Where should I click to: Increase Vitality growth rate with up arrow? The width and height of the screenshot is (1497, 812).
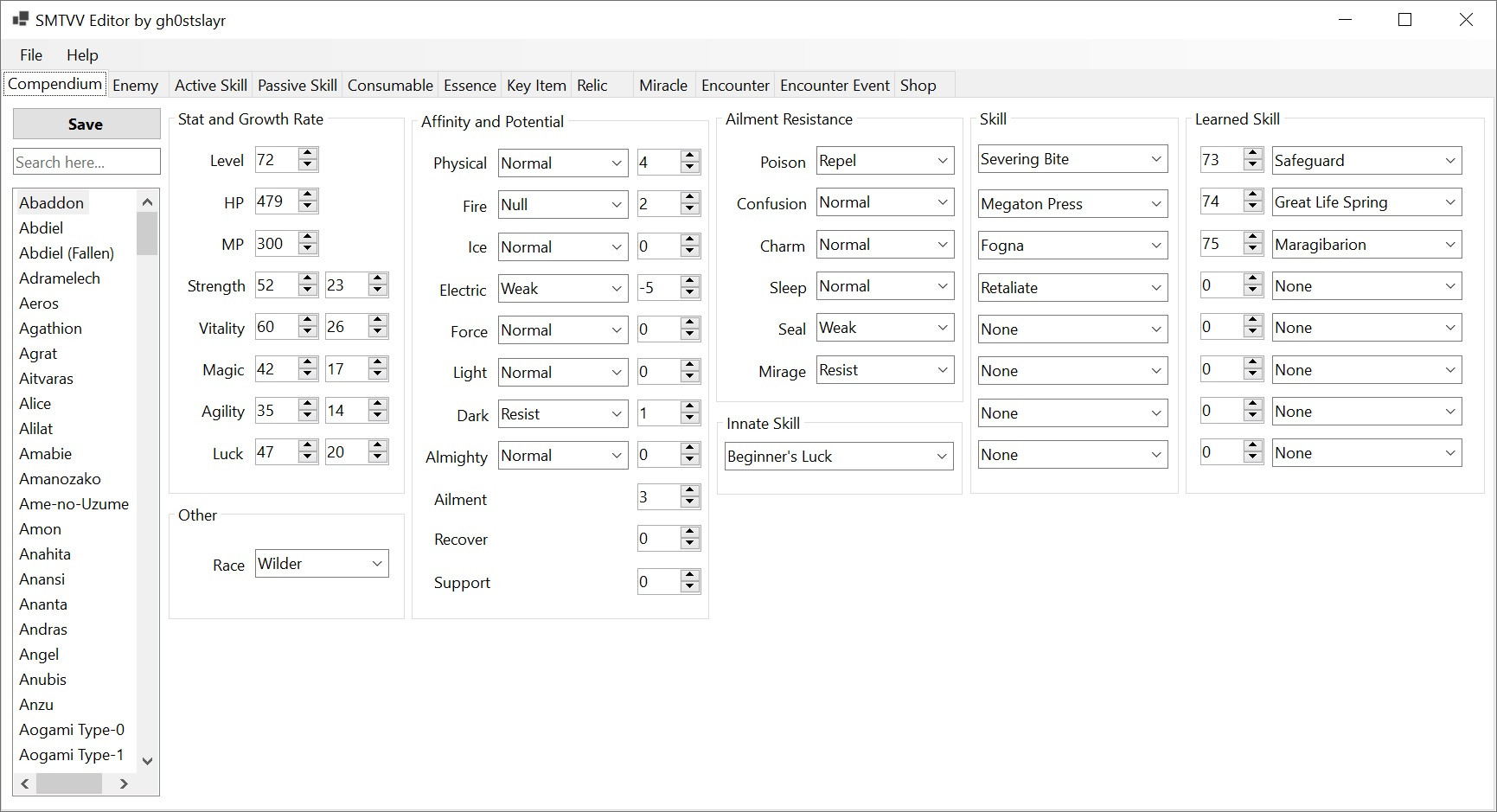(378, 320)
